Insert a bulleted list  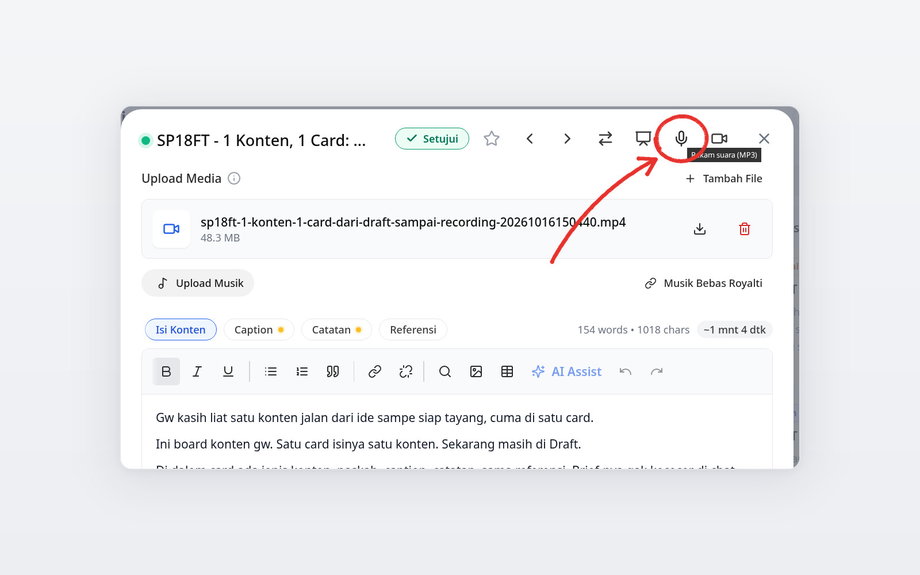click(x=270, y=371)
